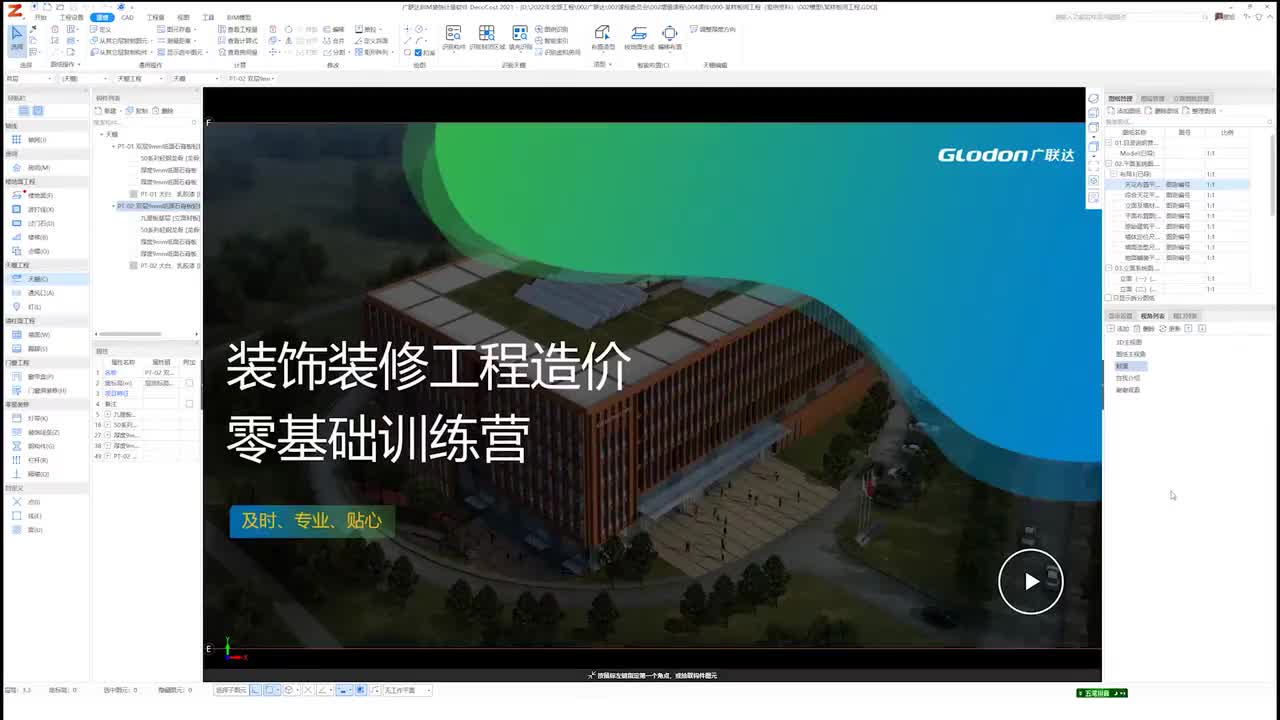Play the training video overlay
The image size is (1280, 720).
(x=1031, y=582)
